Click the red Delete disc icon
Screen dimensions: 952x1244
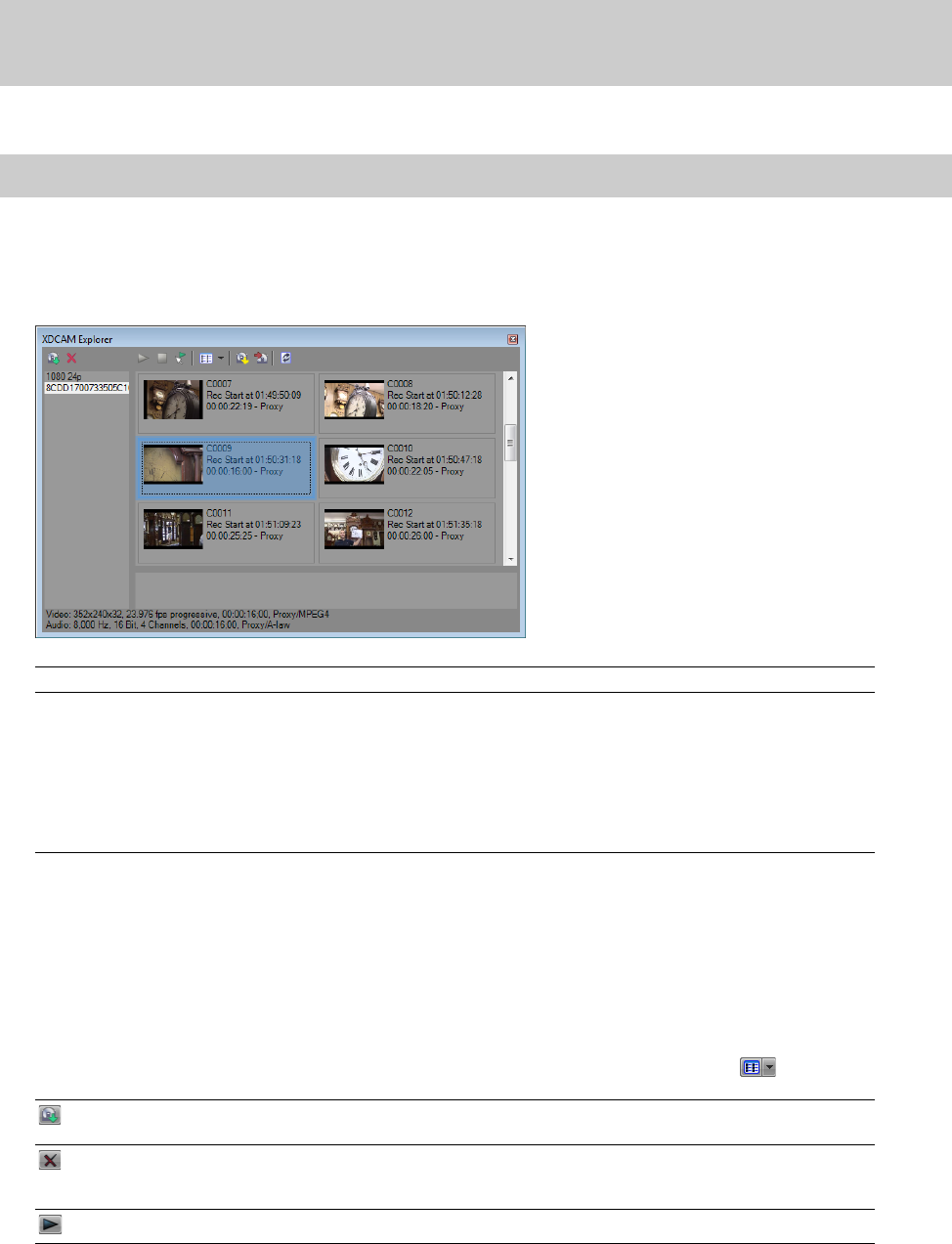pos(71,359)
